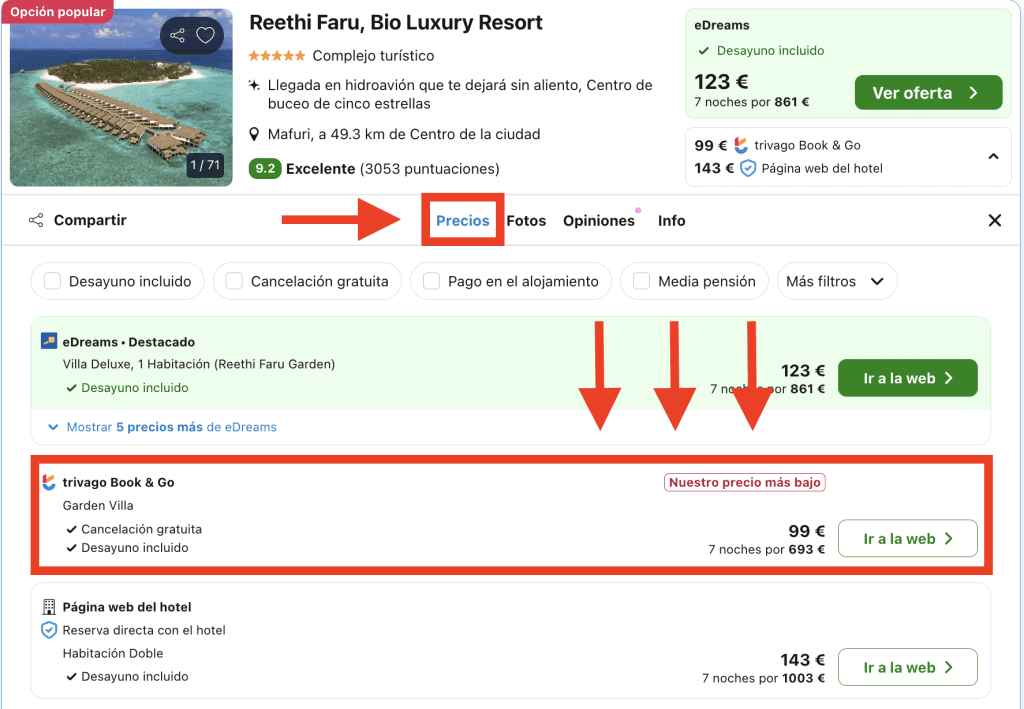Screen dimensions: 1024x709
Task: Click the trivago Book & Go logo icon
Action: coord(49,482)
